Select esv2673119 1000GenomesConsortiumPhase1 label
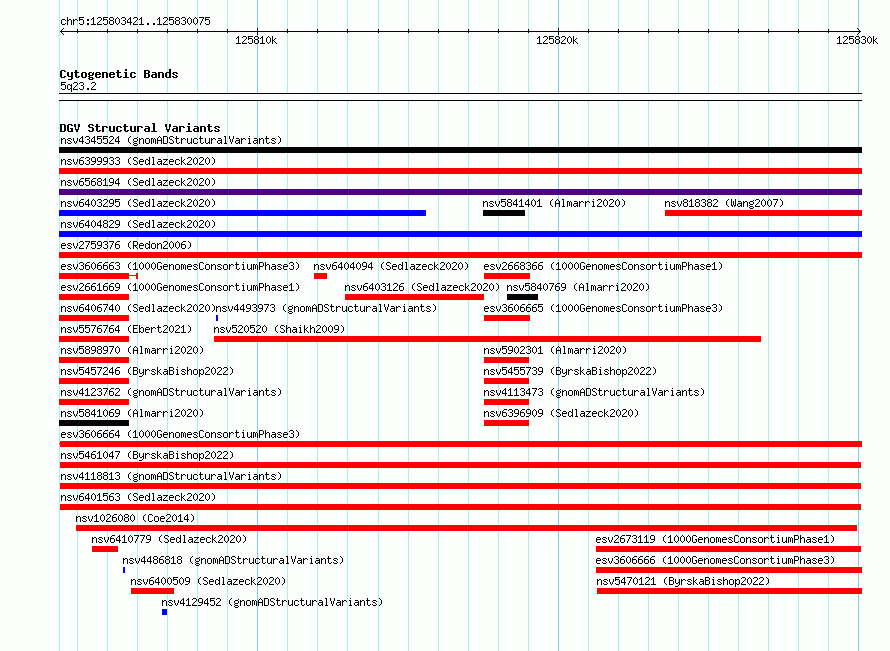Viewport: 890px width, 651px height. (715, 539)
